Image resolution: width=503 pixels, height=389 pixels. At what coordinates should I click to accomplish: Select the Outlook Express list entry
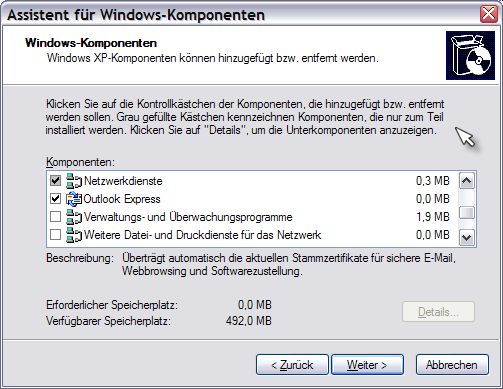tap(250, 199)
